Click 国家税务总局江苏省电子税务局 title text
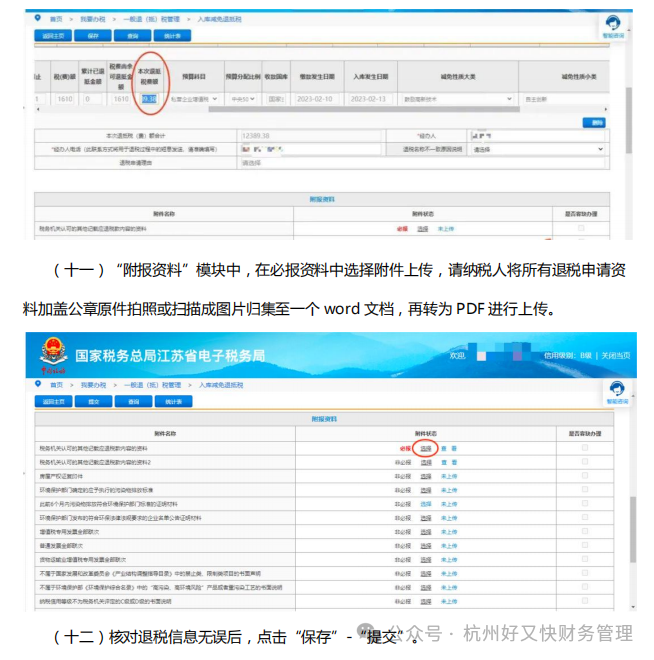 [x=170, y=356]
